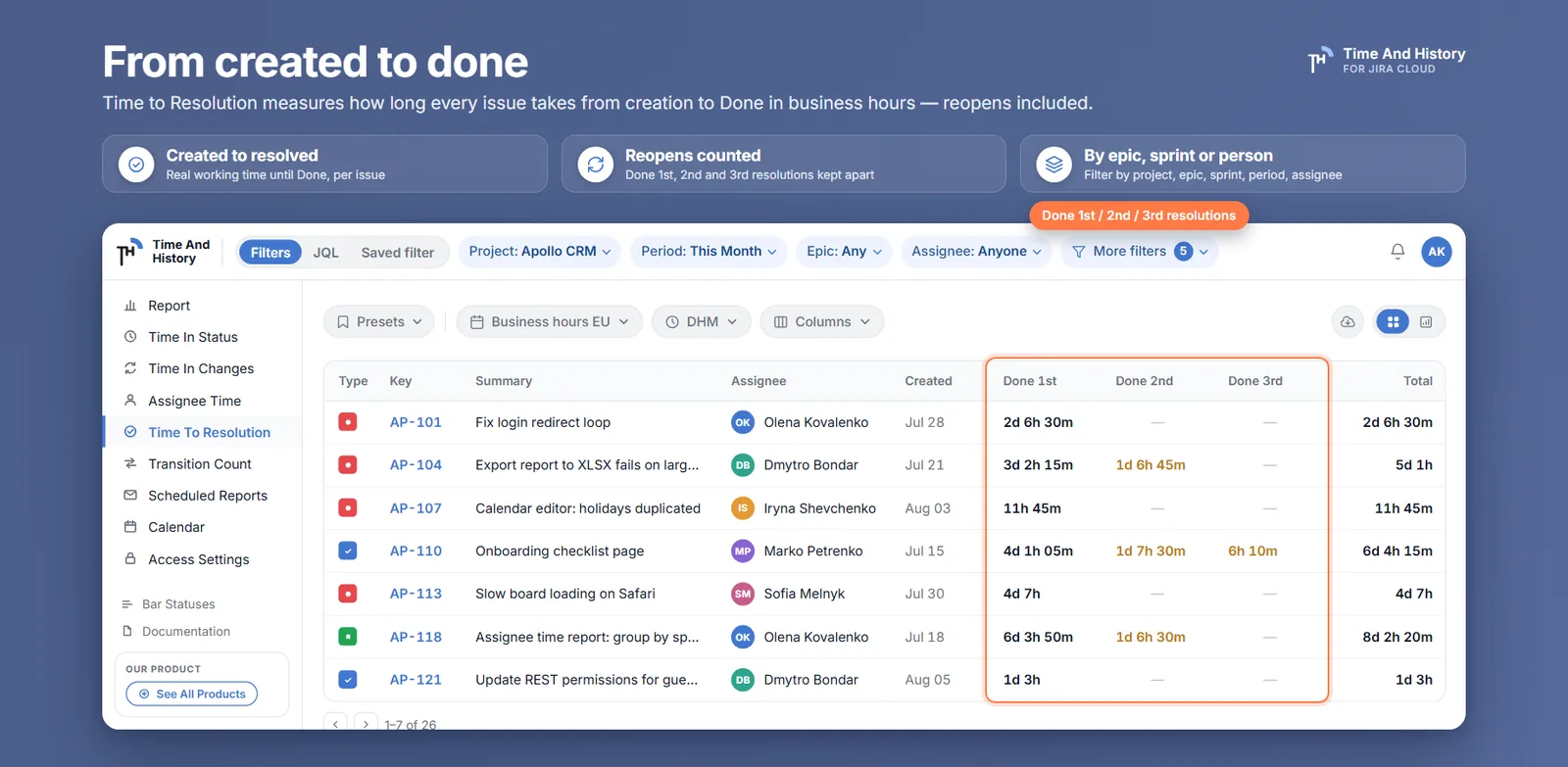Screen dimensions: 1568x767
Task: Open the Project: Apollo CRM dropdown
Action: [540, 252]
